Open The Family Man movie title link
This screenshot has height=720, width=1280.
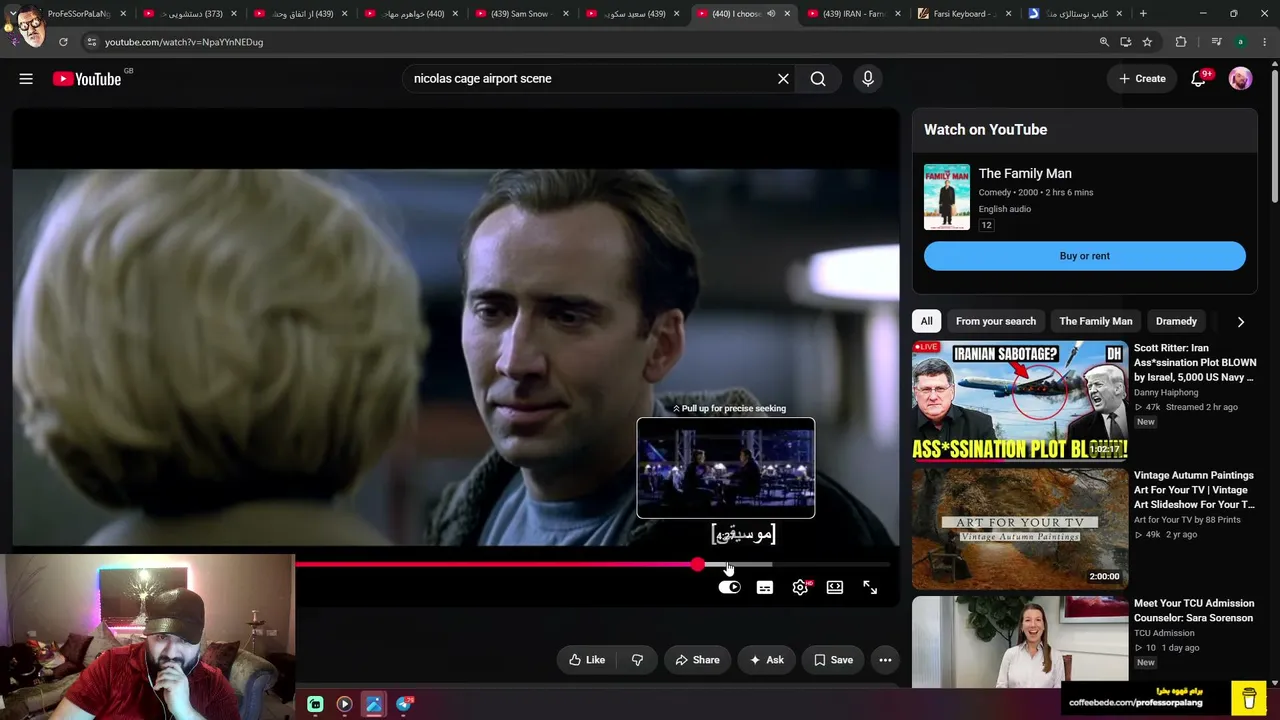pos(1025,174)
